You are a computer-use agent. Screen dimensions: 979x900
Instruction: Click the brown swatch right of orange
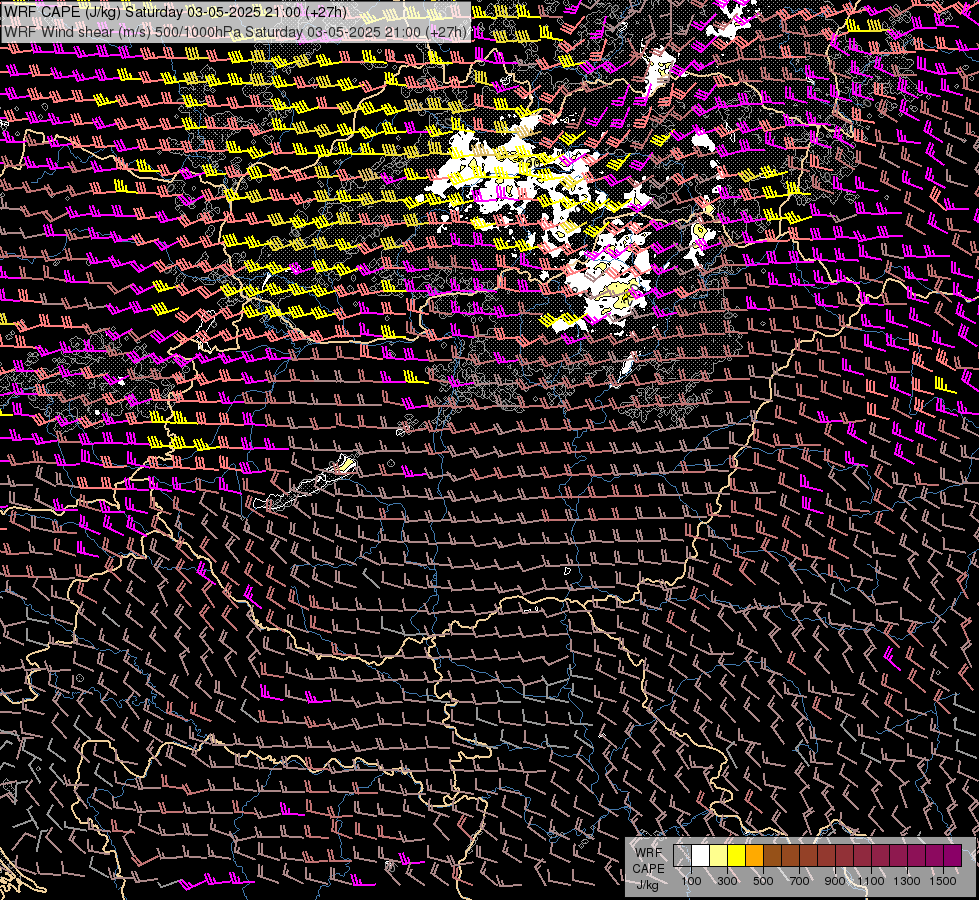[x=772, y=855]
